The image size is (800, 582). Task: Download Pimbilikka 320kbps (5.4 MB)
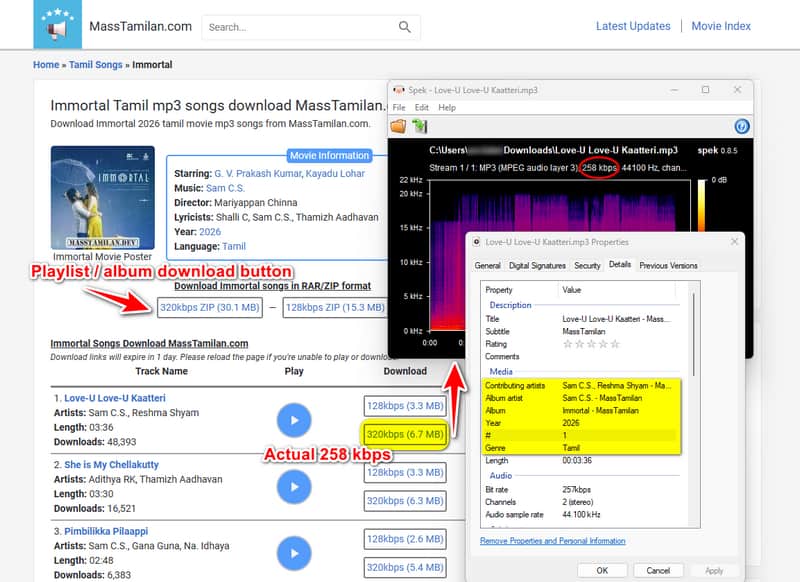click(x=405, y=567)
